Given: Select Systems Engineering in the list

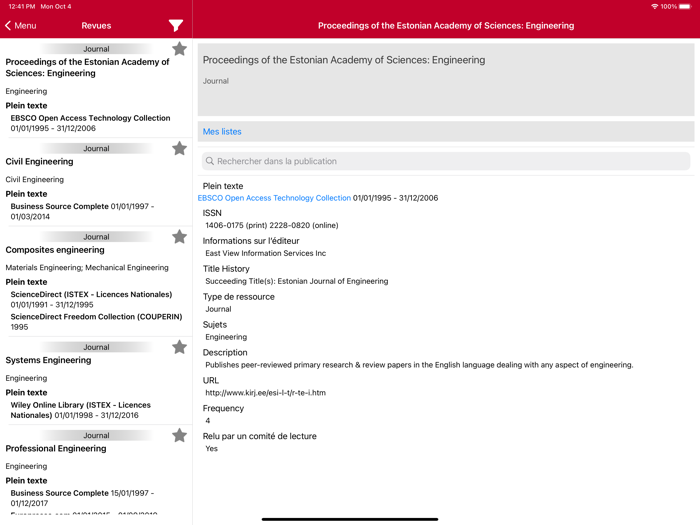Looking at the screenshot, I should click(x=48, y=360).
